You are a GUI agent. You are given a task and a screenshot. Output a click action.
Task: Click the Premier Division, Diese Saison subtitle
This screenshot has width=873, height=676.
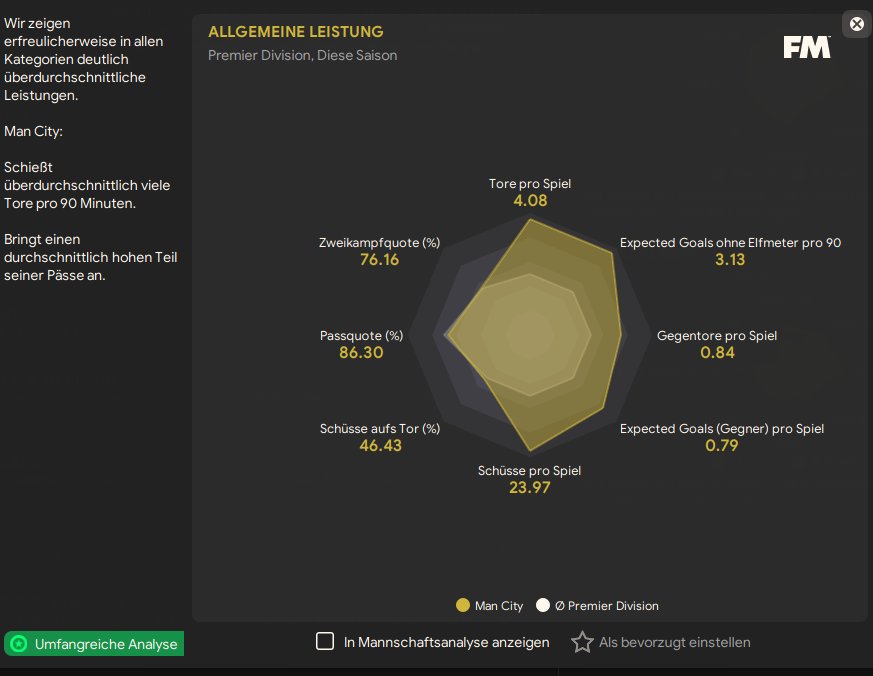302,55
